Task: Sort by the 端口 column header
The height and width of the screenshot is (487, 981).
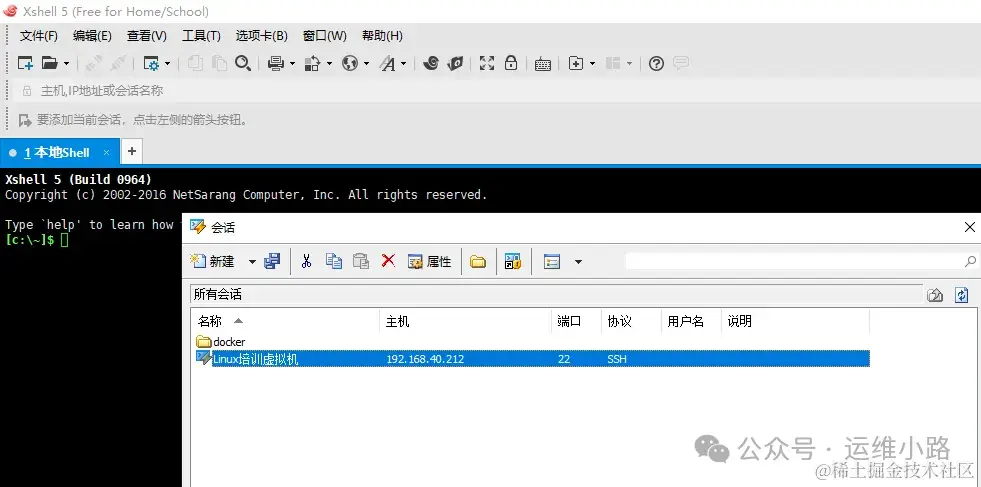Action: pyautogui.click(x=576, y=321)
